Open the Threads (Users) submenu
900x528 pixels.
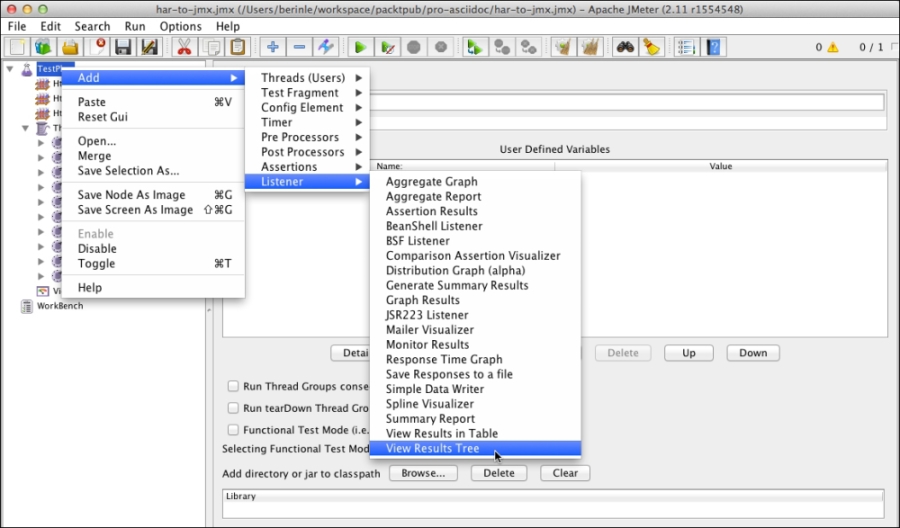pyautogui.click(x=307, y=77)
